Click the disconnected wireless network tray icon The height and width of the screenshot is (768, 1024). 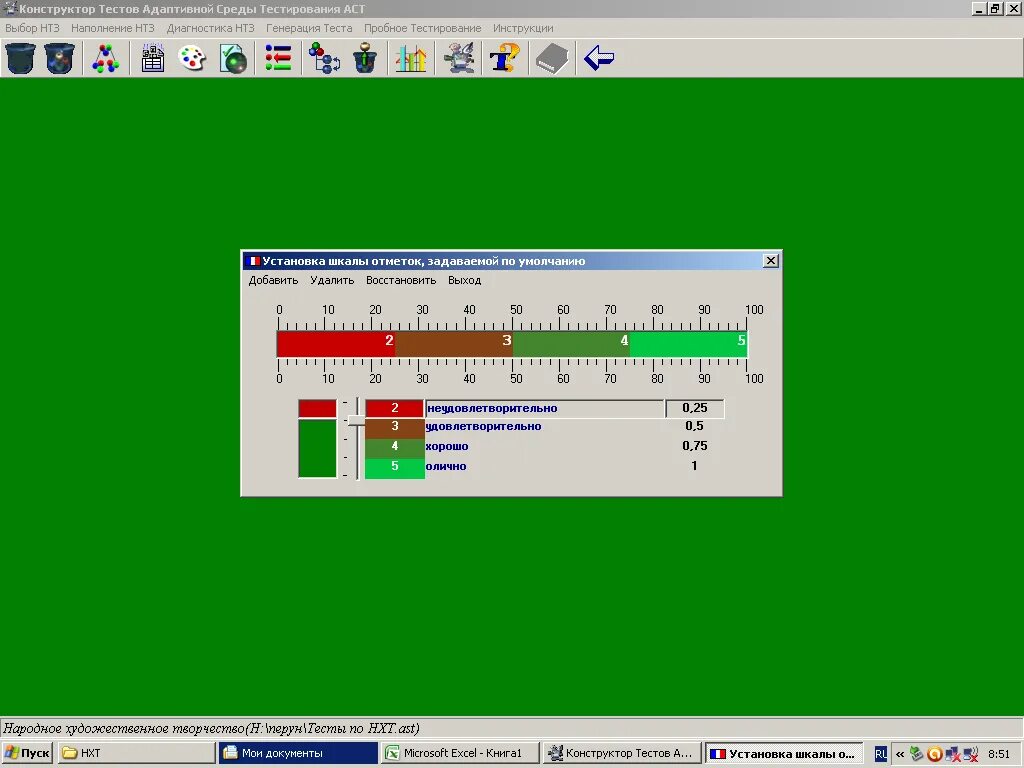tap(970, 754)
